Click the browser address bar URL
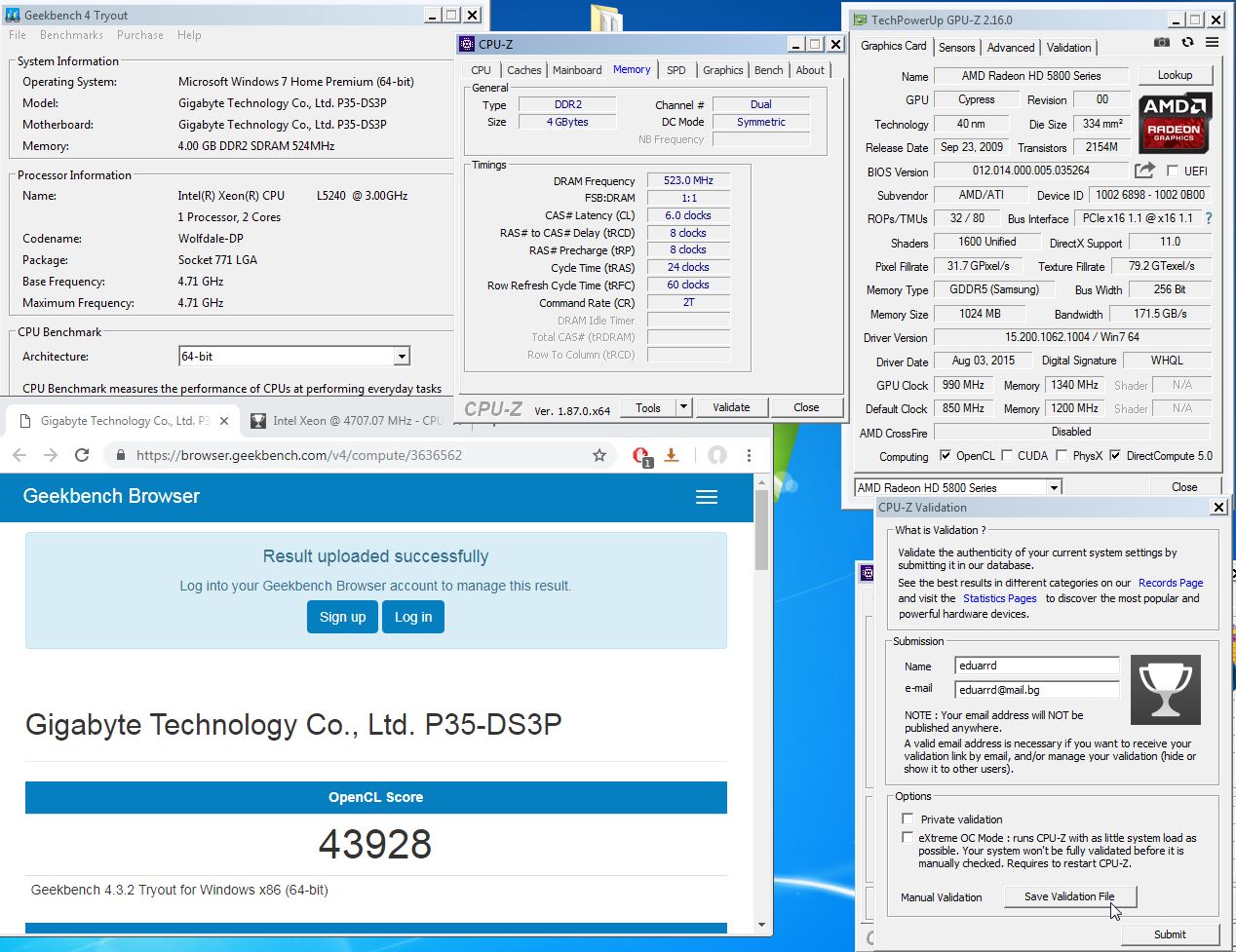This screenshot has width=1236, height=952. click(x=299, y=455)
